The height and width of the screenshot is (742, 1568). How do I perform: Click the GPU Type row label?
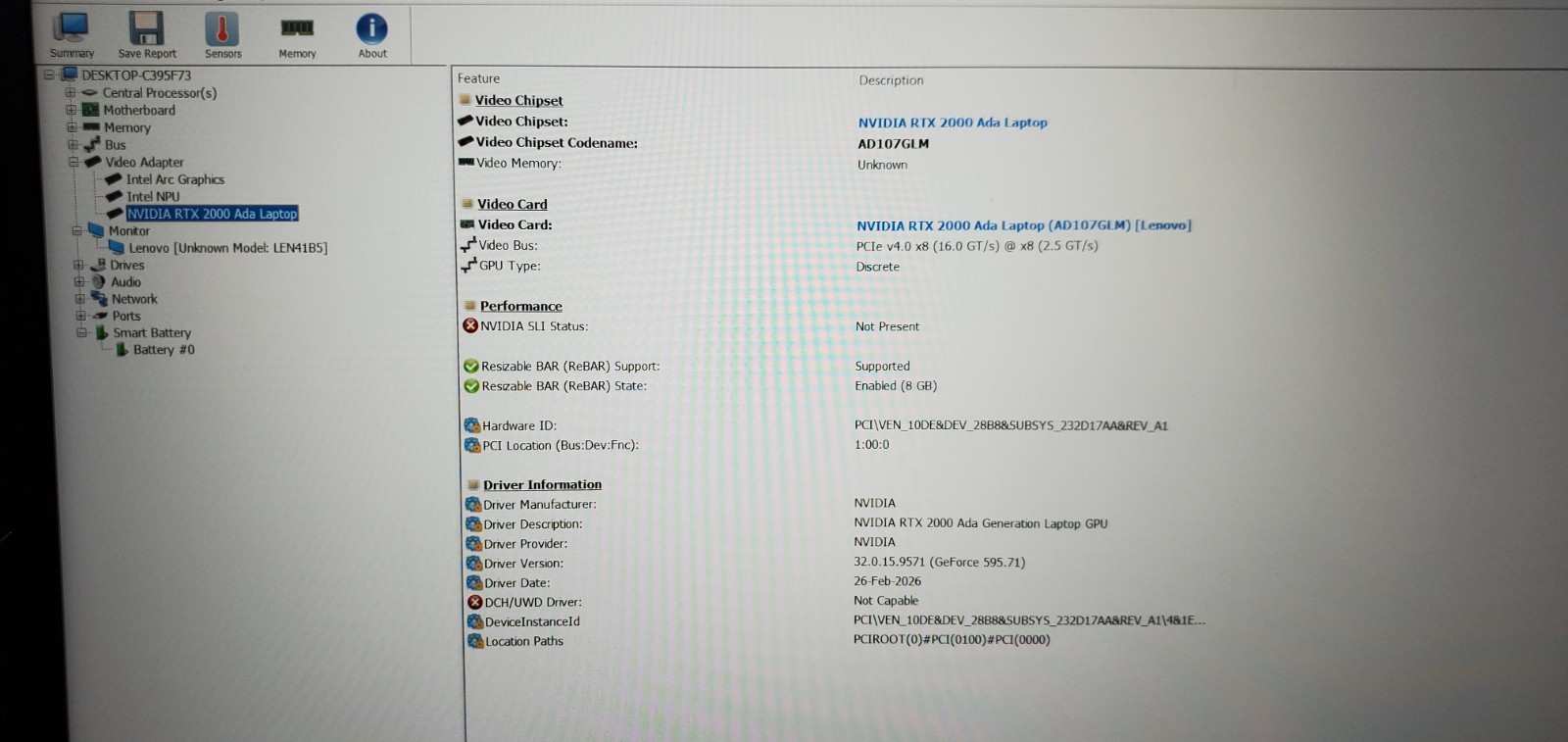point(510,266)
